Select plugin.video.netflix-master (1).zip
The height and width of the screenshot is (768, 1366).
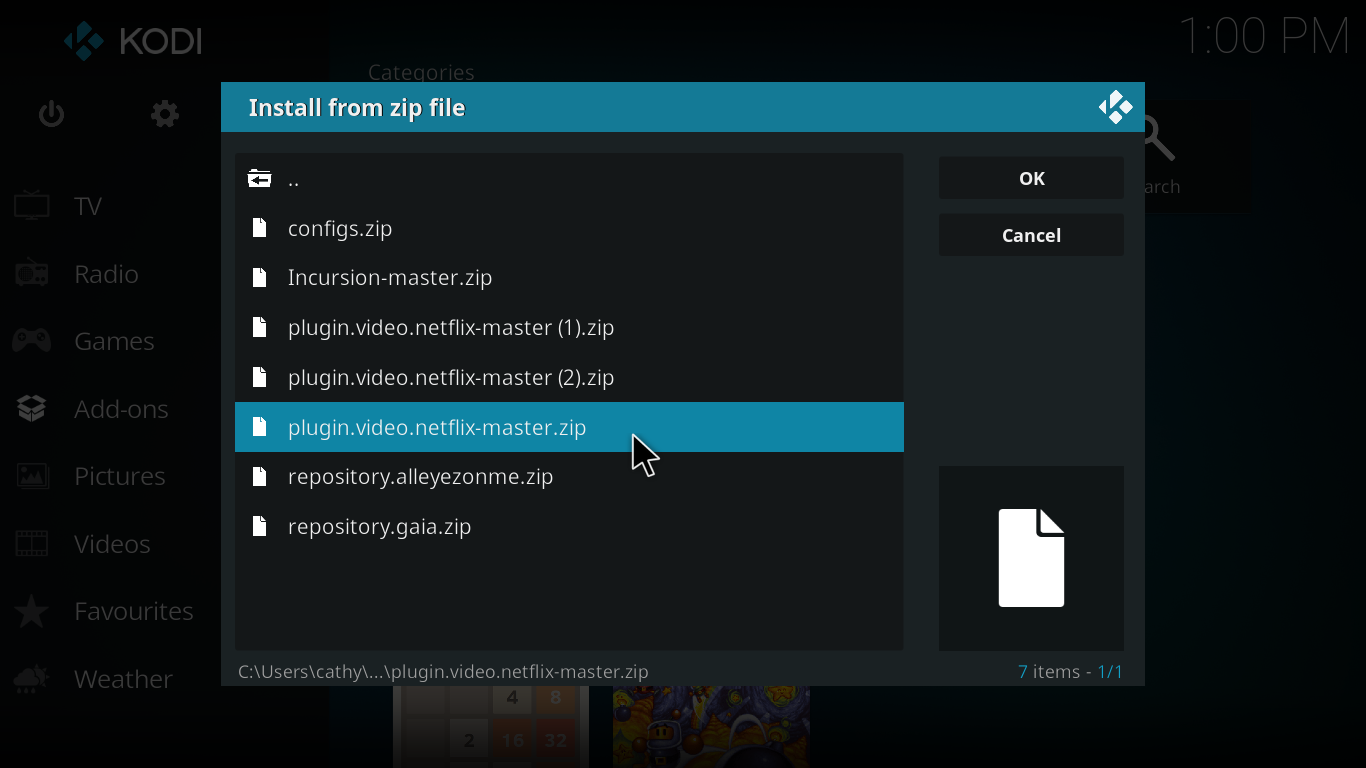click(569, 327)
